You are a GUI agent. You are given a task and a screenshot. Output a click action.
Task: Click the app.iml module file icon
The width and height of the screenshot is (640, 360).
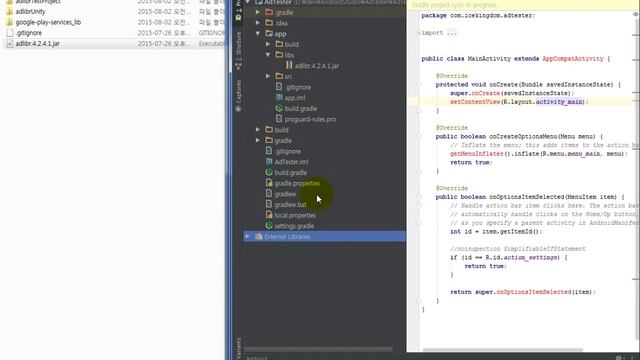(x=279, y=97)
